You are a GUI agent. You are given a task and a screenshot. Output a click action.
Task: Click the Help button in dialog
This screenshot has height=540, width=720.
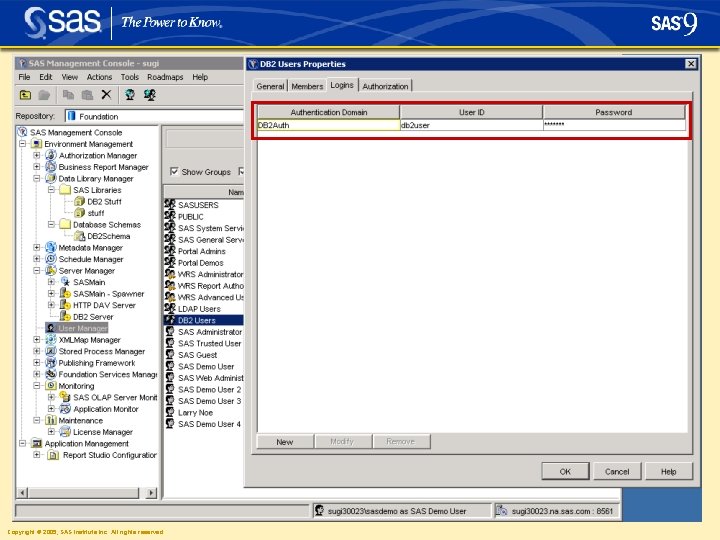pyautogui.click(x=669, y=472)
